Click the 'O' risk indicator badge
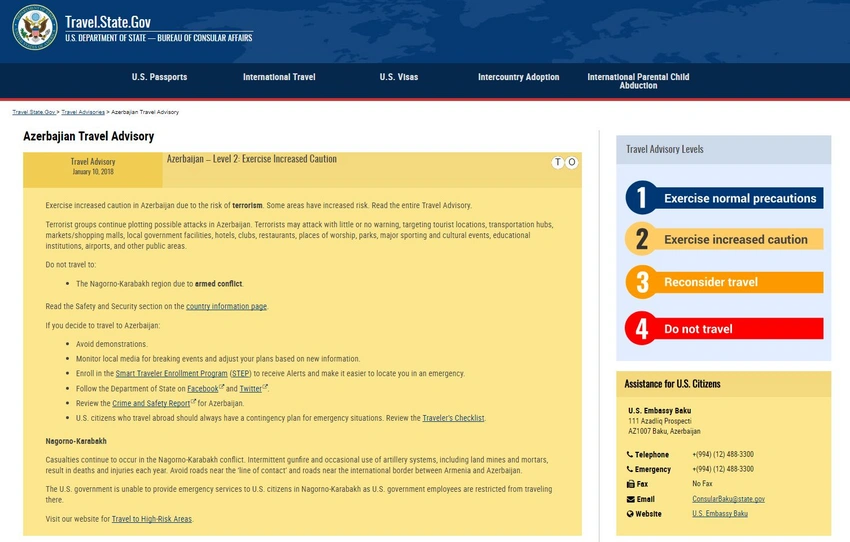Screen dimensions: 850x542 [x=572, y=162]
